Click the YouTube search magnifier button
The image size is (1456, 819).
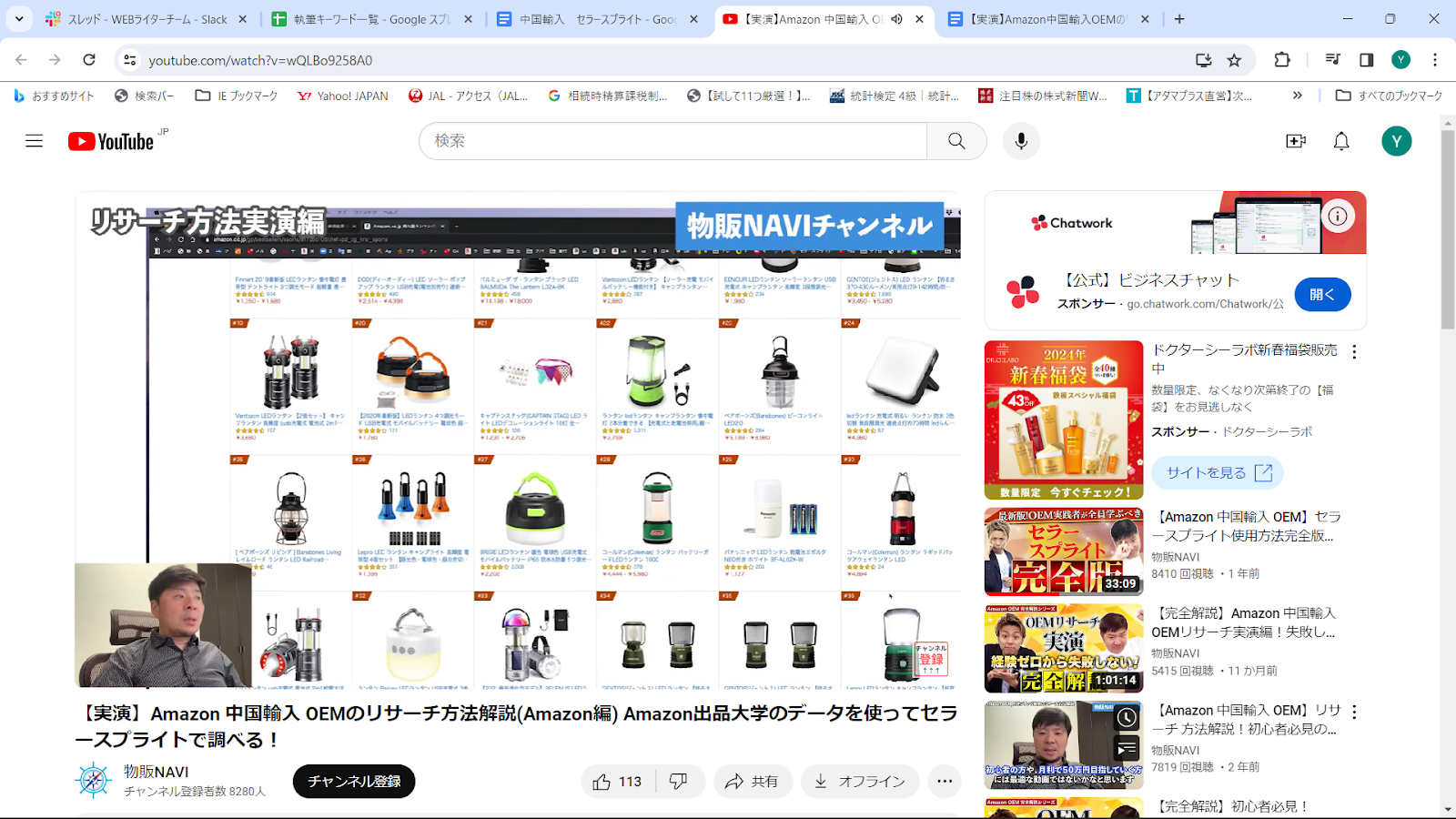coord(956,141)
